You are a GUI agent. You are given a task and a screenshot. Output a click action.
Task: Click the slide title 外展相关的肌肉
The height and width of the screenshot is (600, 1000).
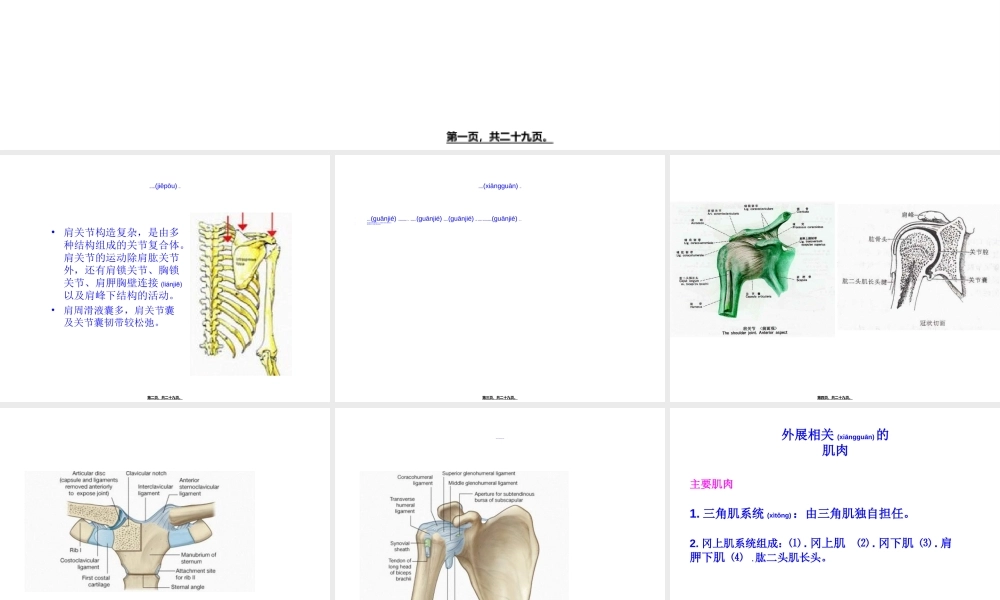pyautogui.click(x=834, y=443)
